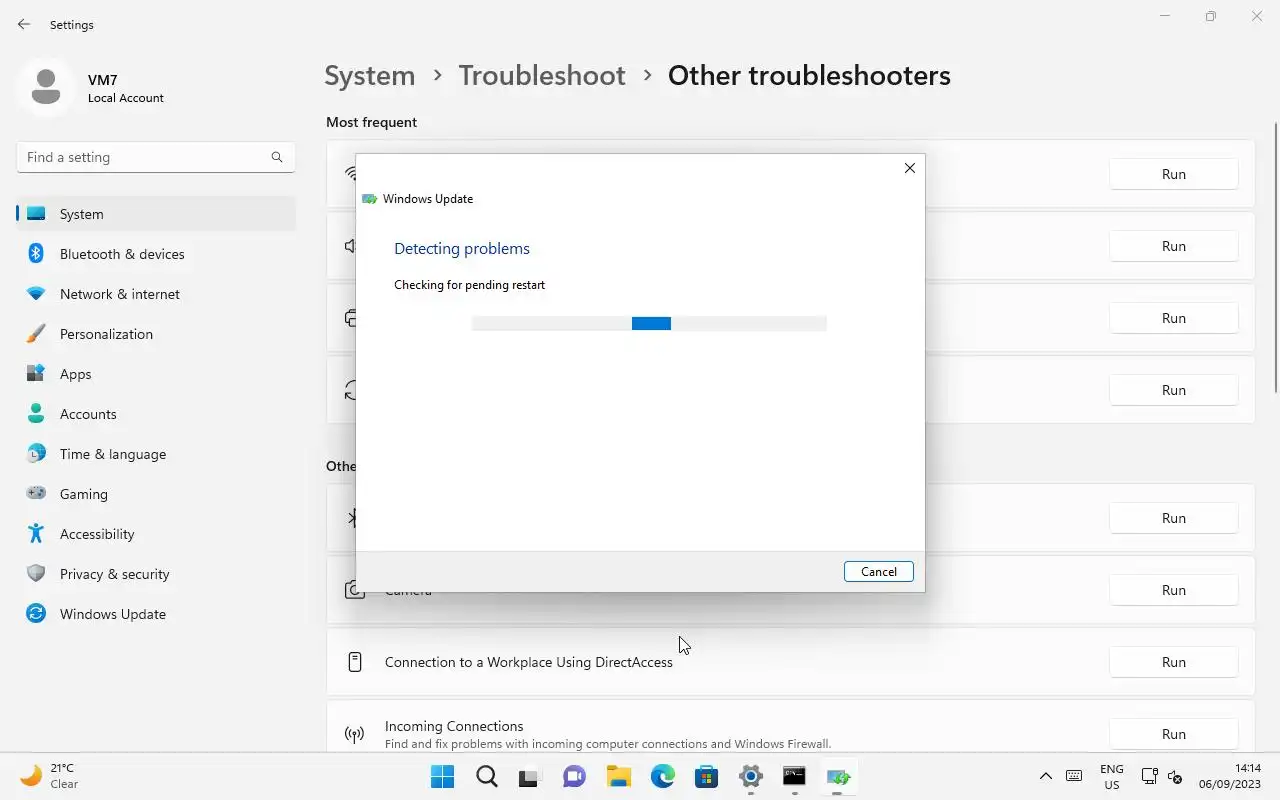Launch Microsoft Edge from taskbar
Viewport: 1280px width, 800px height.
click(x=662, y=776)
